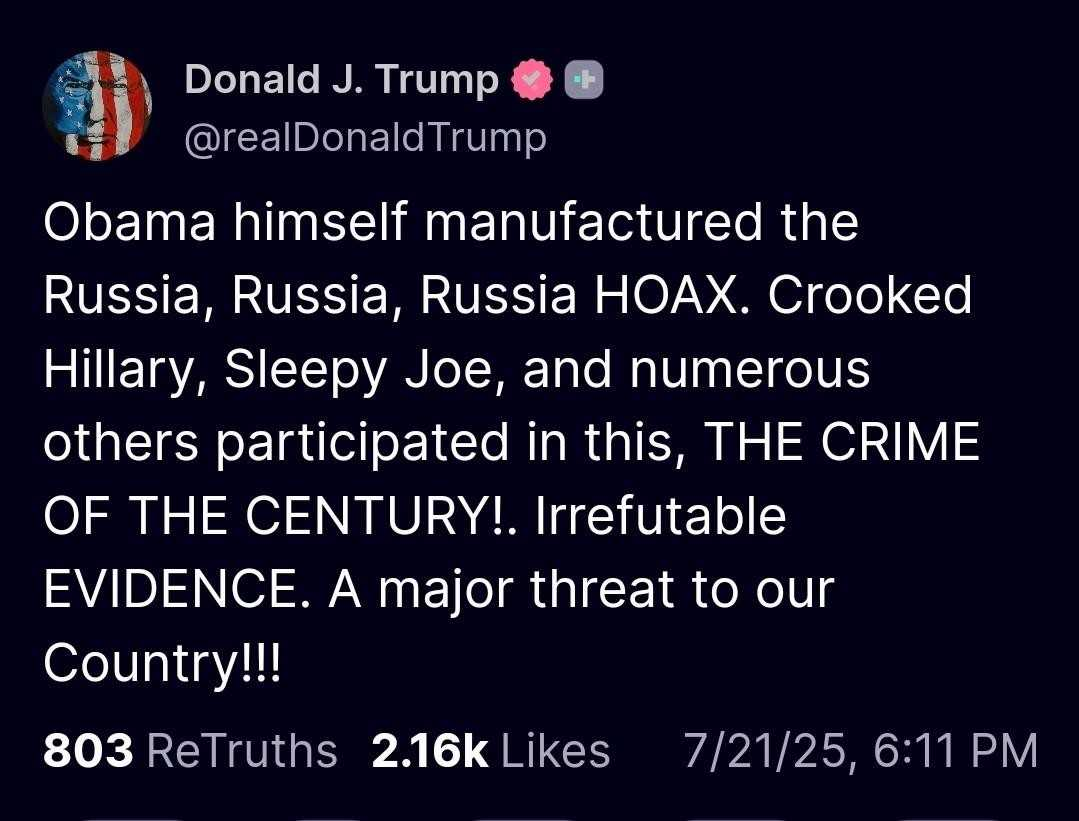This screenshot has width=1079, height=821.
Task: Click the word Country!!! ending the post
Action: (x=162, y=664)
